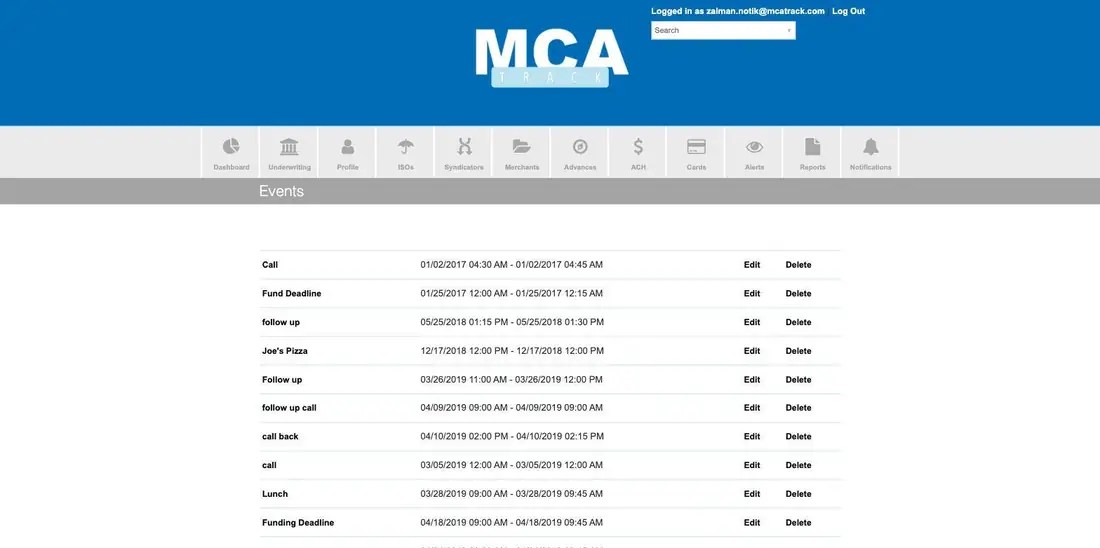The width and height of the screenshot is (1100, 548).
Task: Go to Profile person icon
Action: [347, 147]
